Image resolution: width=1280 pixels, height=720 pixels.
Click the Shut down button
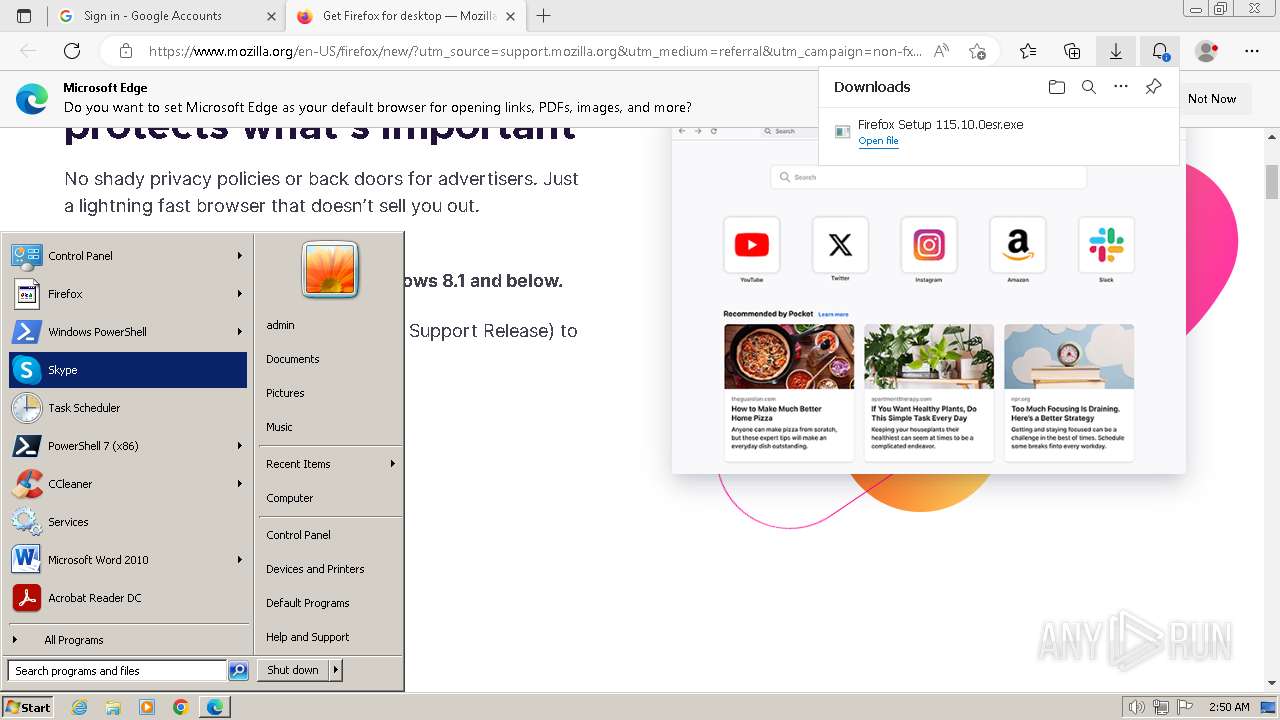(x=293, y=670)
